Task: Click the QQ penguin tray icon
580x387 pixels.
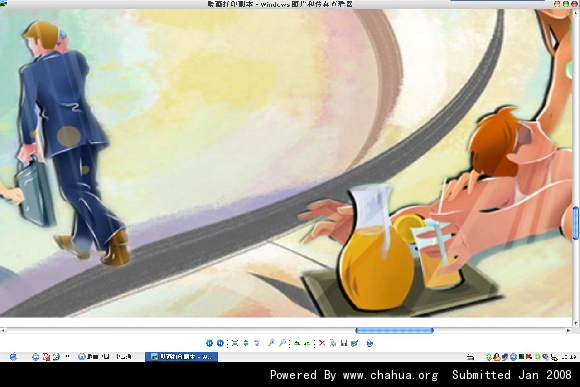Action: coord(497,357)
